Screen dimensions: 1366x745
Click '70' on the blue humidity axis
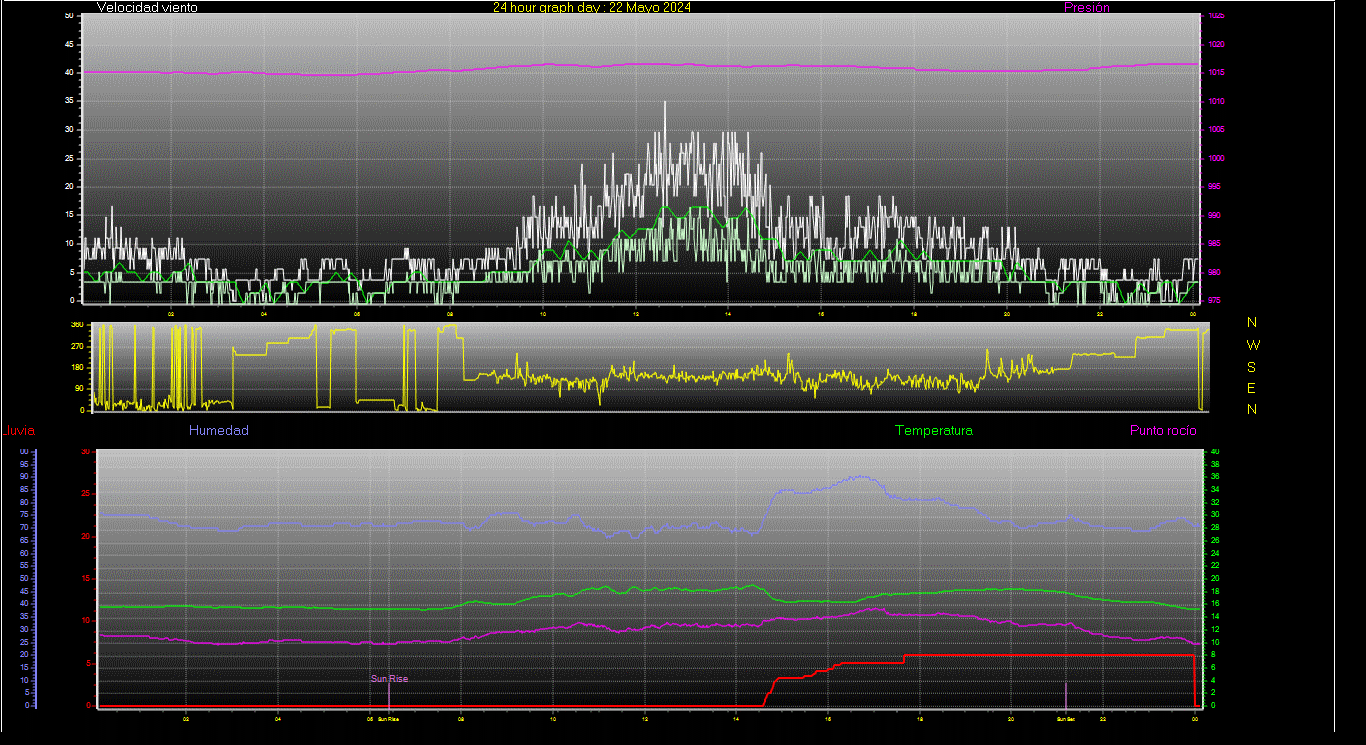tap(23, 528)
